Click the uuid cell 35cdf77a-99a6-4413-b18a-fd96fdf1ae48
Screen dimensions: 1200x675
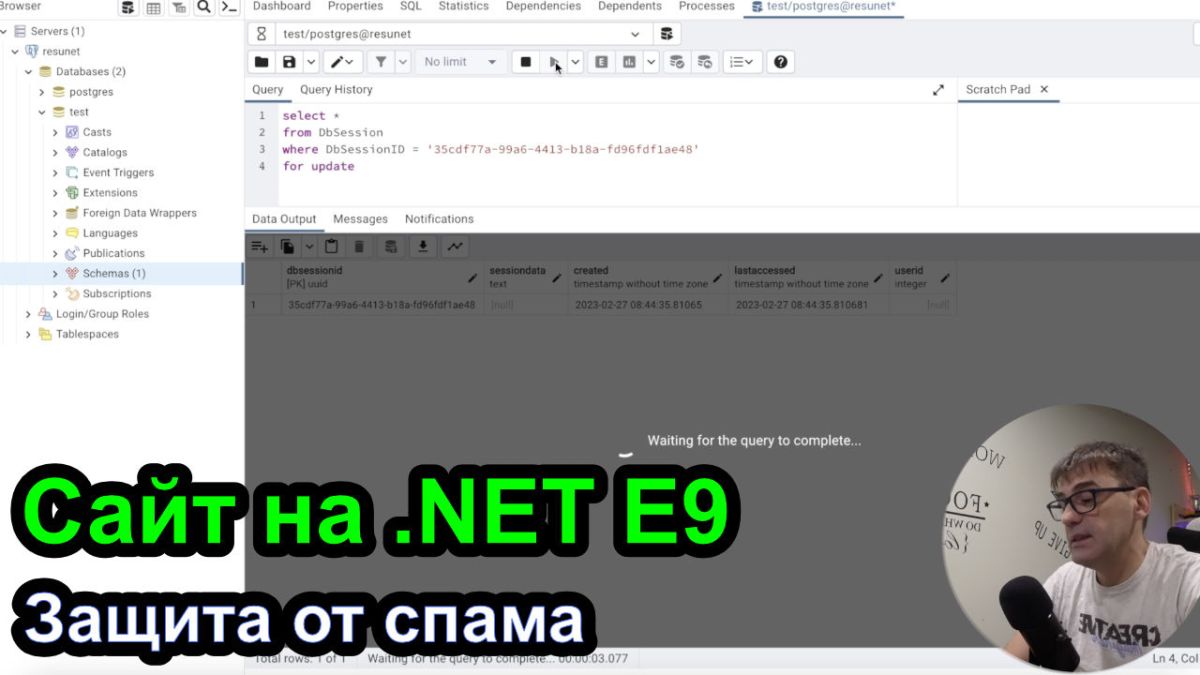pos(381,305)
